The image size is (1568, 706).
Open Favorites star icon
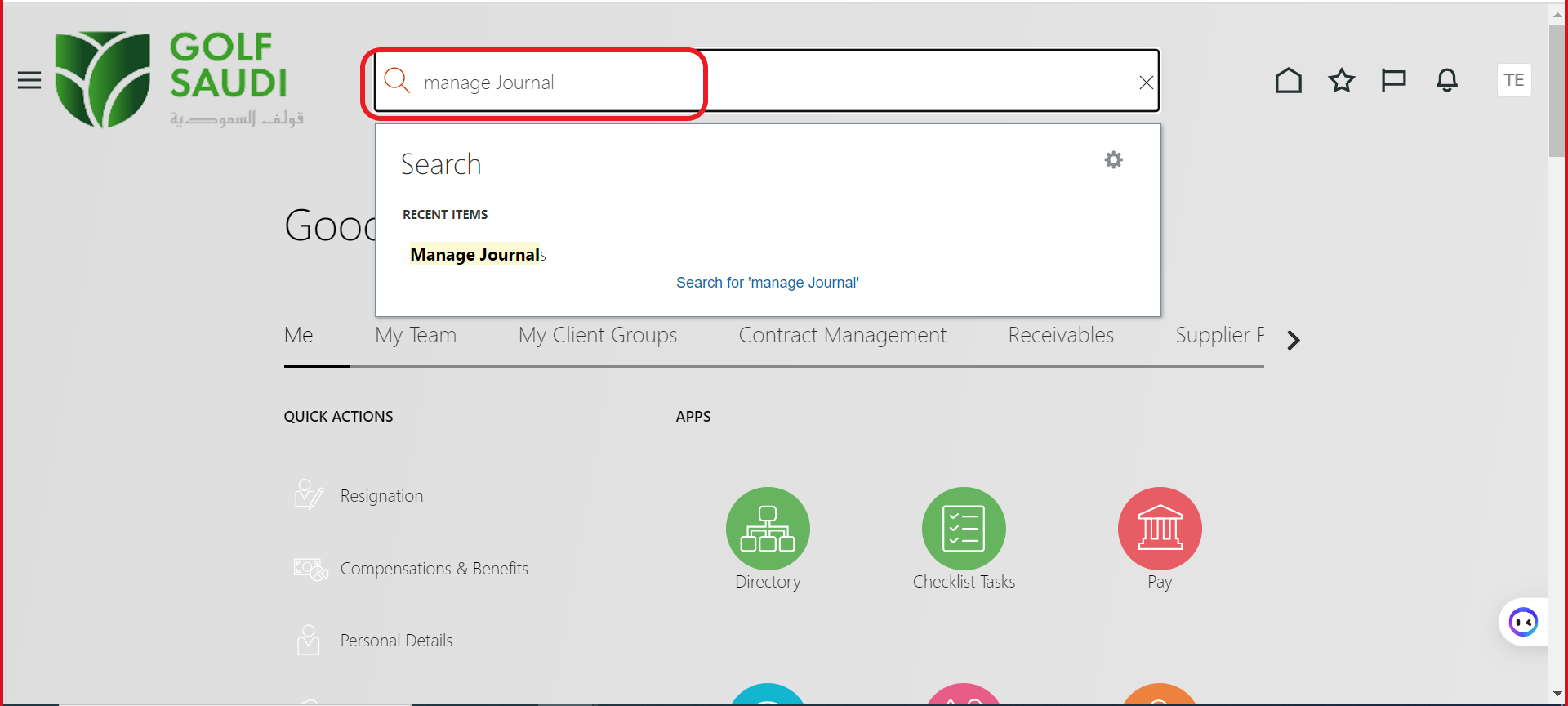point(1341,80)
